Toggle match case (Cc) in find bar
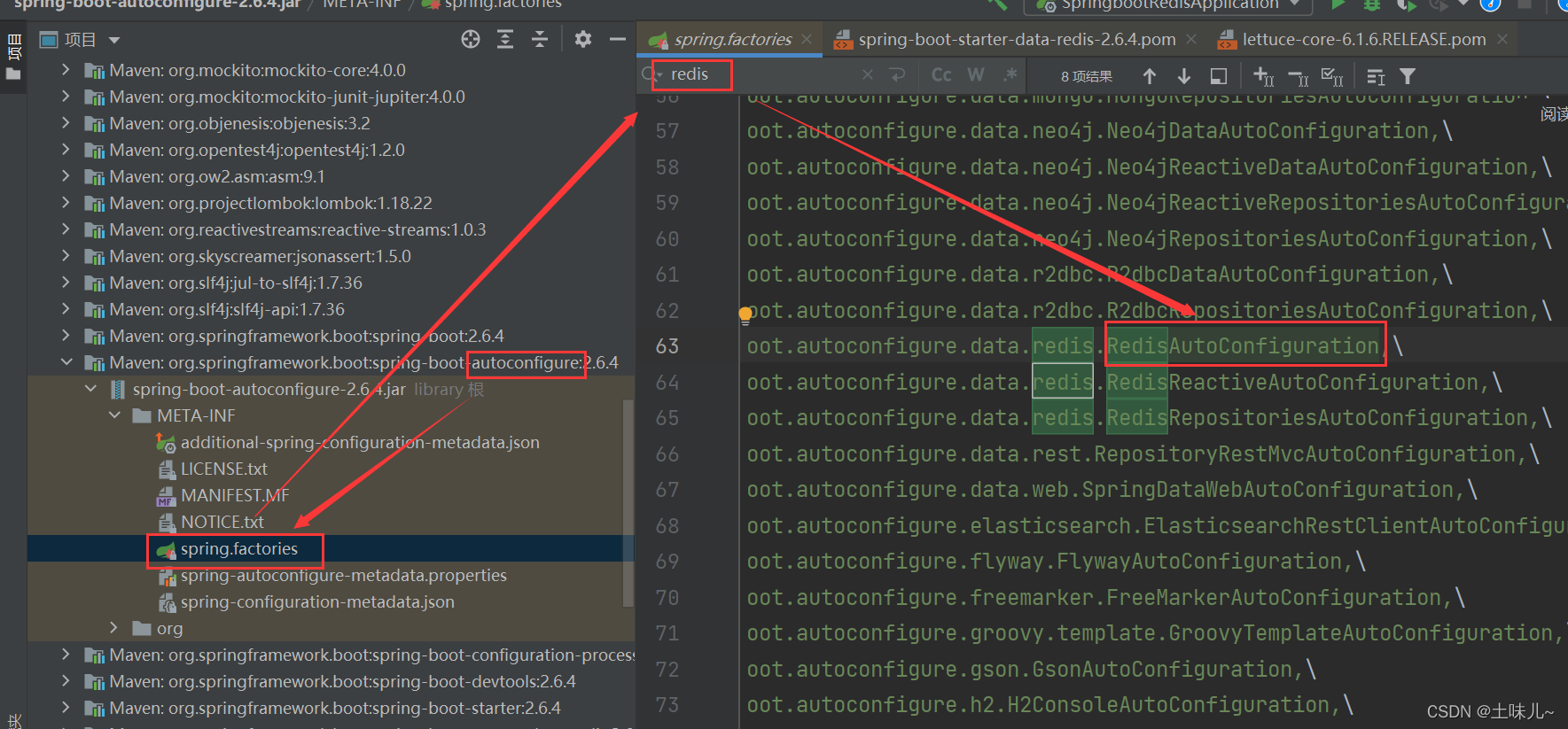1568x729 pixels. point(941,75)
